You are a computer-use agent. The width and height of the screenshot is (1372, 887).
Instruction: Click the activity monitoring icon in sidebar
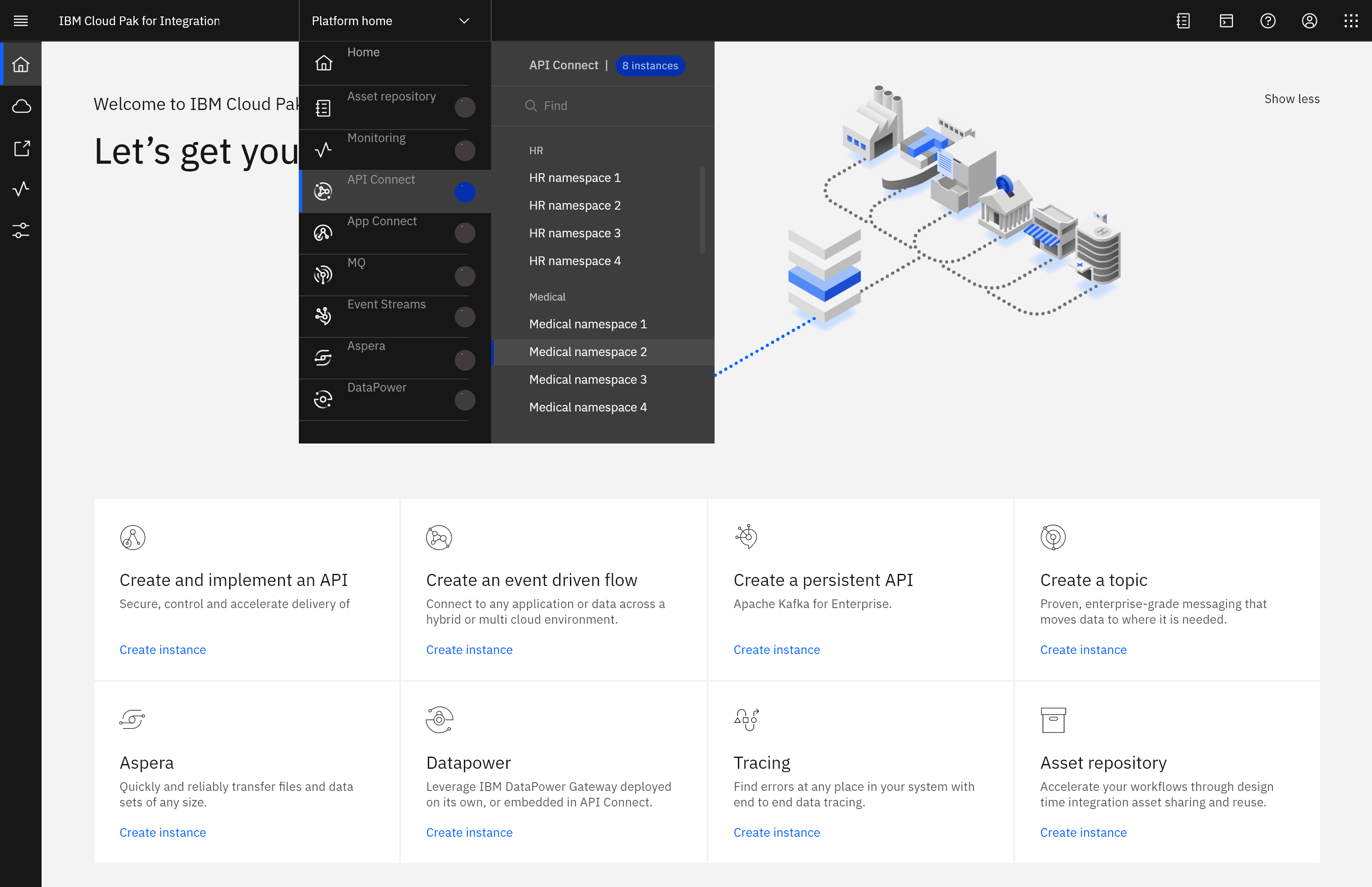click(21, 189)
